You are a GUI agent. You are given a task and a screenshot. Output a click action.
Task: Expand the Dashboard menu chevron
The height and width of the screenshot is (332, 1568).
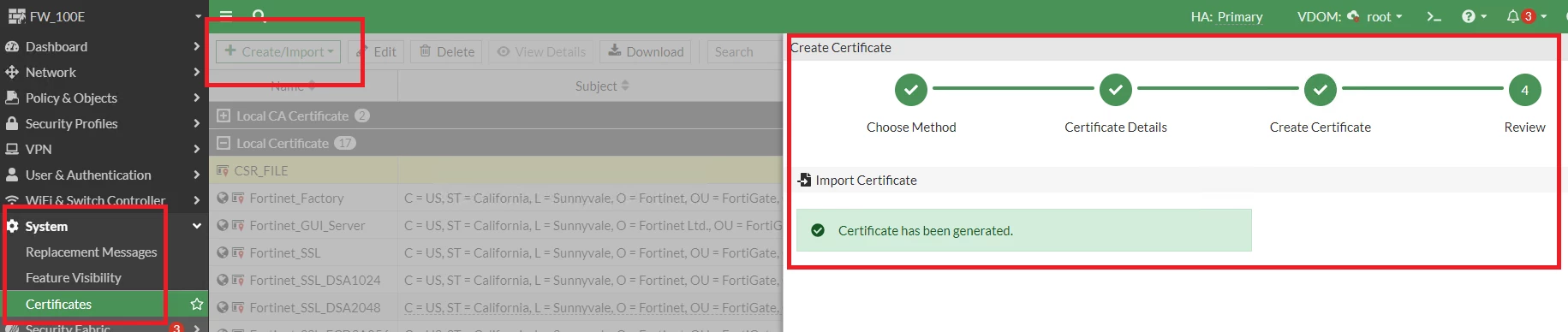(197, 46)
